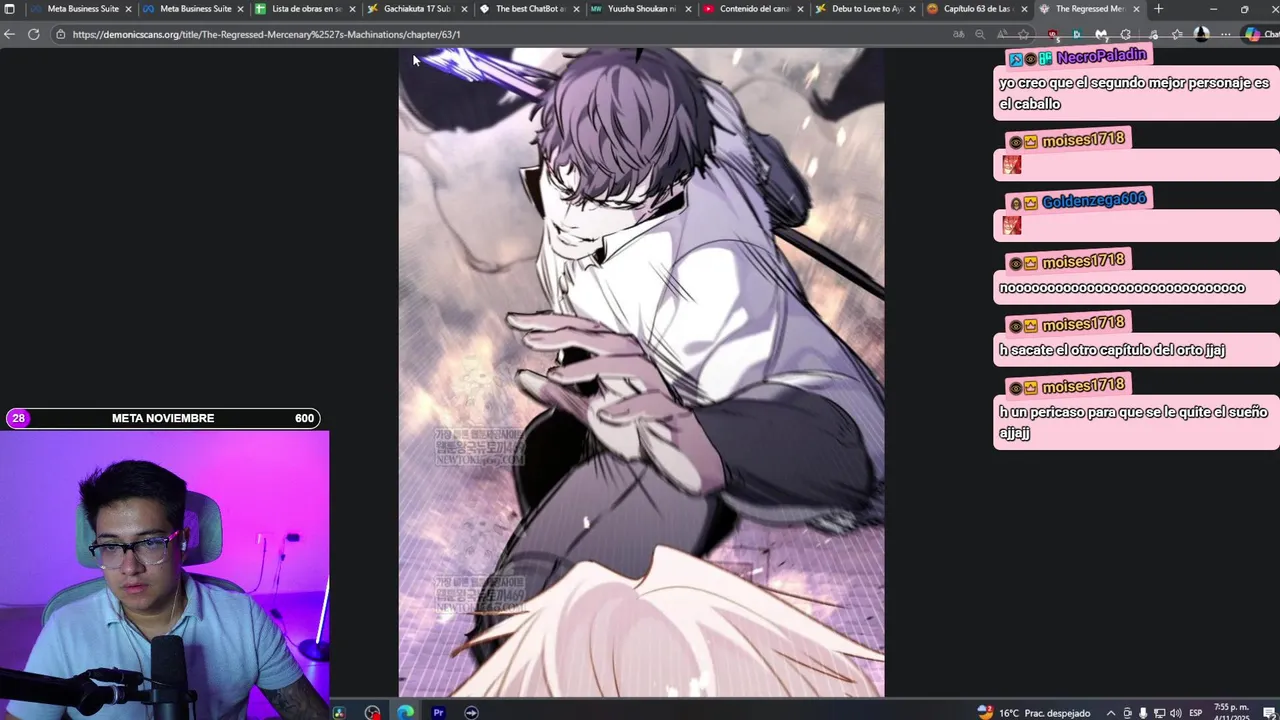Add page to favorites star icon
Screen dimensions: 1280x720
[1023, 34]
